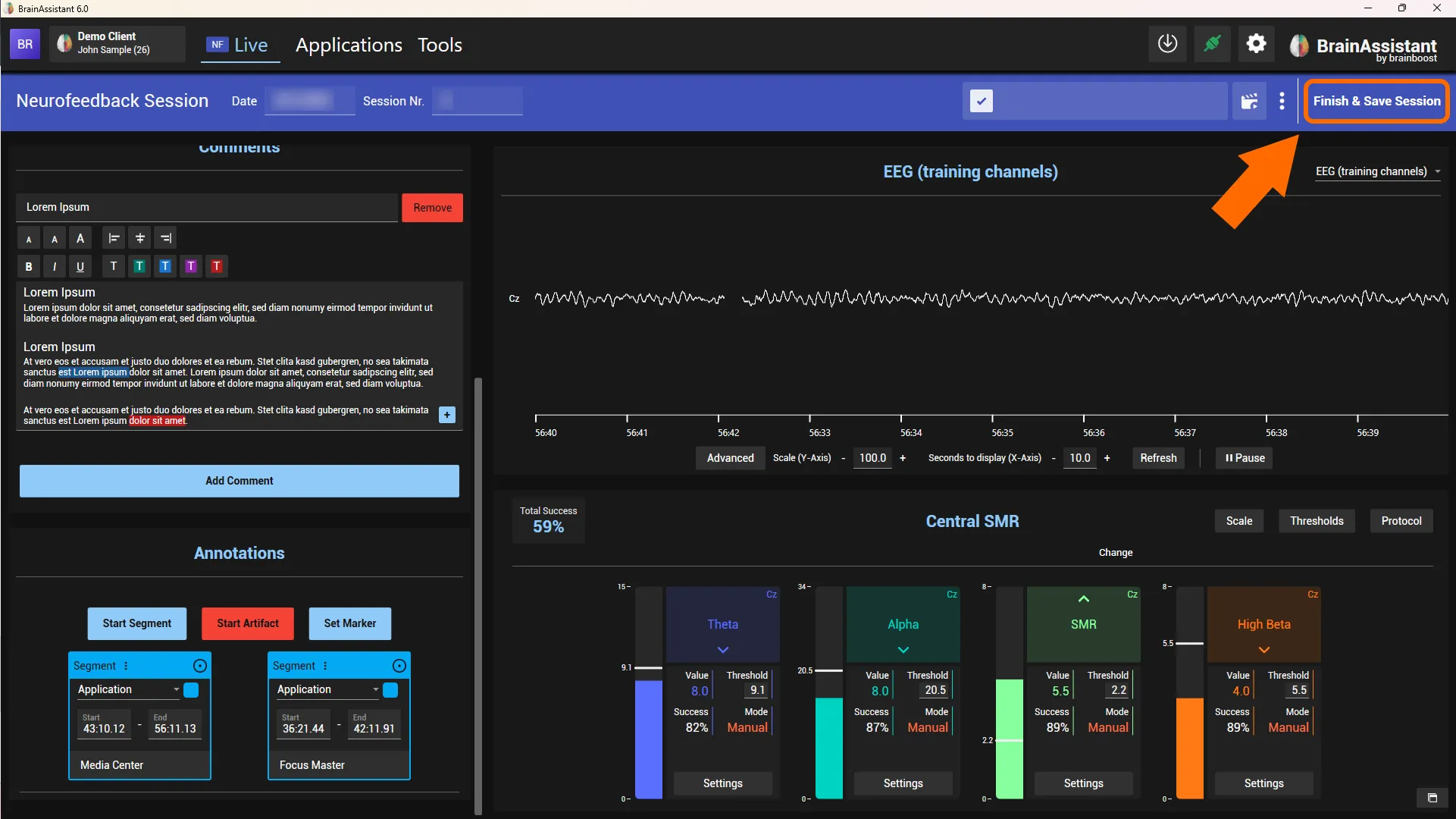Click the green device connection plug icon
Image resolution: width=1456 pixels, height=819 pixels.
[1212, 44]
